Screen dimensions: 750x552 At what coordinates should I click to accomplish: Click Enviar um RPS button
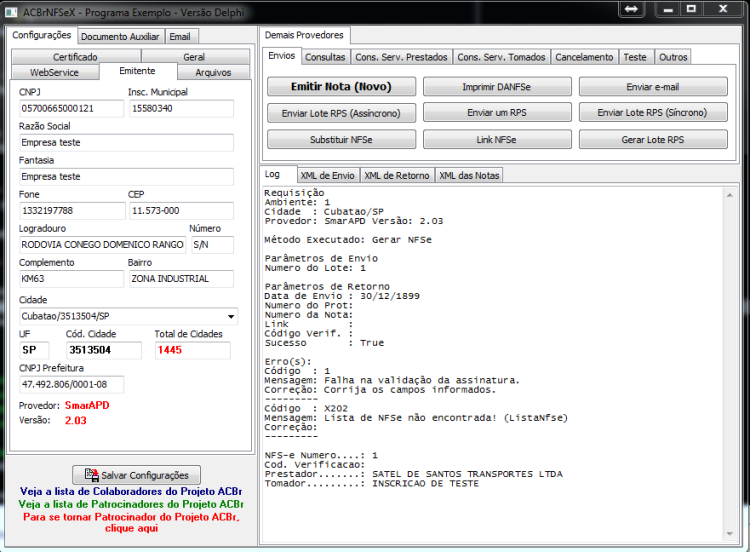[x=497, y=112]
